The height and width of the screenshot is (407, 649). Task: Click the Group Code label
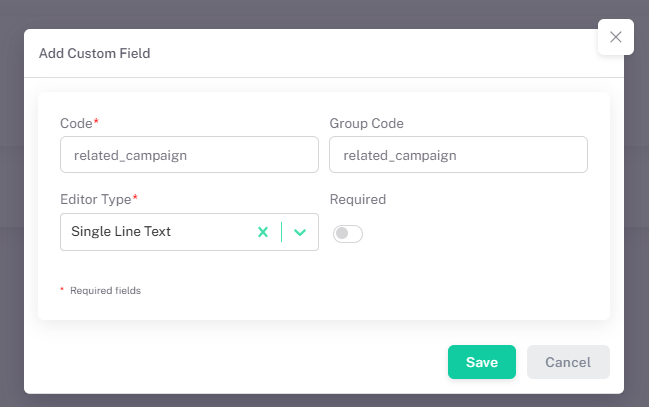(x=366, y=123)
